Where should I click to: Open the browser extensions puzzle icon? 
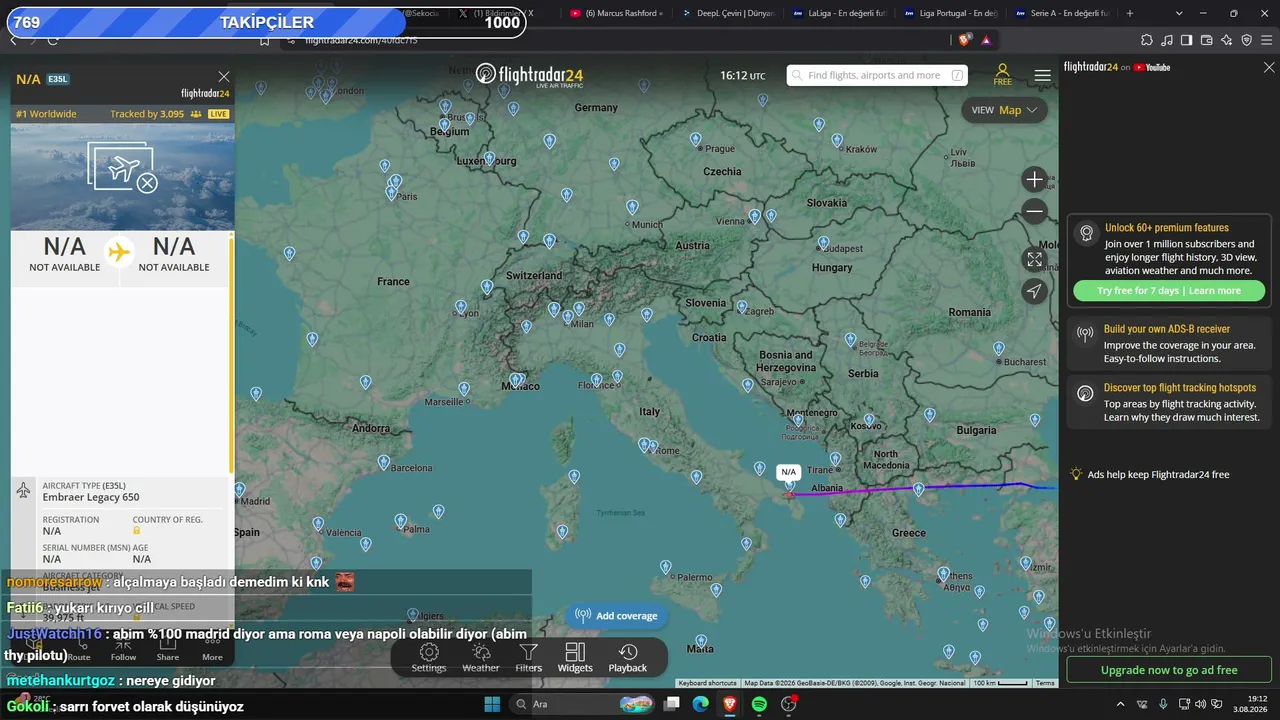pos(1147,40)
